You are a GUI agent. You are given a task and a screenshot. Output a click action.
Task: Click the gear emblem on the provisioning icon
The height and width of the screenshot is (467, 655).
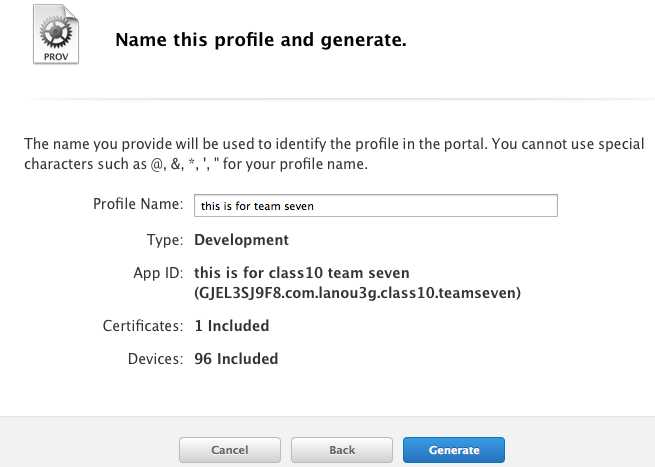(x=56, y=31)
